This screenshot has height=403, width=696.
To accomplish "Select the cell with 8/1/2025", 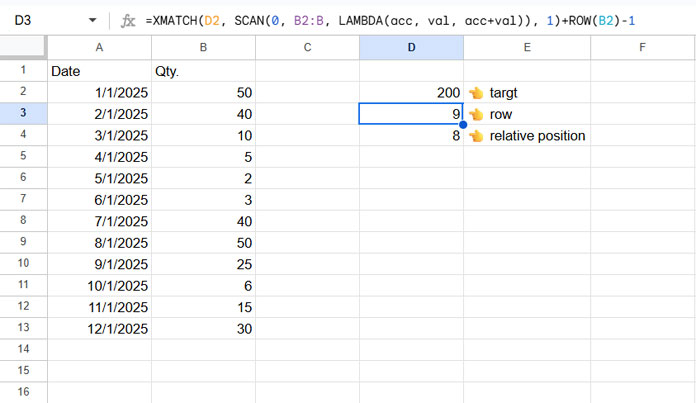I will (99, 242).
